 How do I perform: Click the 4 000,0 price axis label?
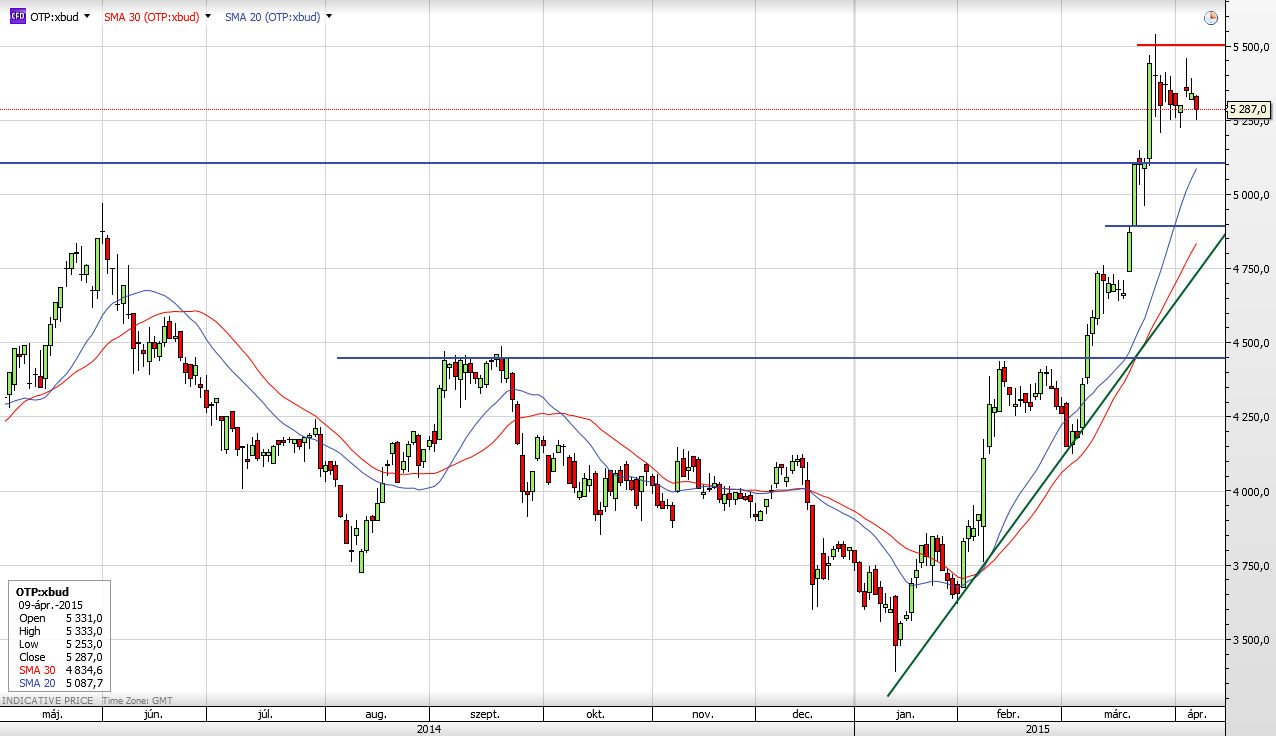pos(1250,492)
